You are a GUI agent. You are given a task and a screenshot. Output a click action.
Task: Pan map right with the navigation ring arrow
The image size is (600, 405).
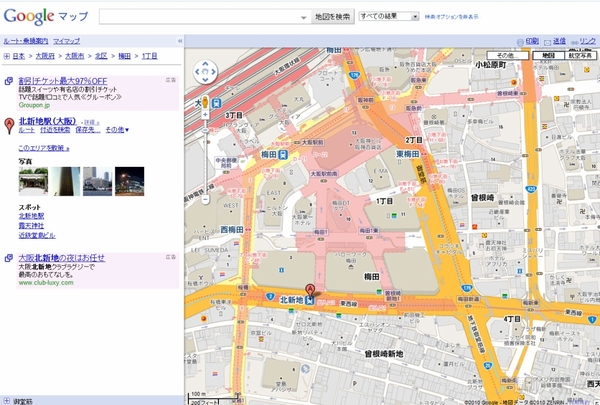click(x=214, y=72)
